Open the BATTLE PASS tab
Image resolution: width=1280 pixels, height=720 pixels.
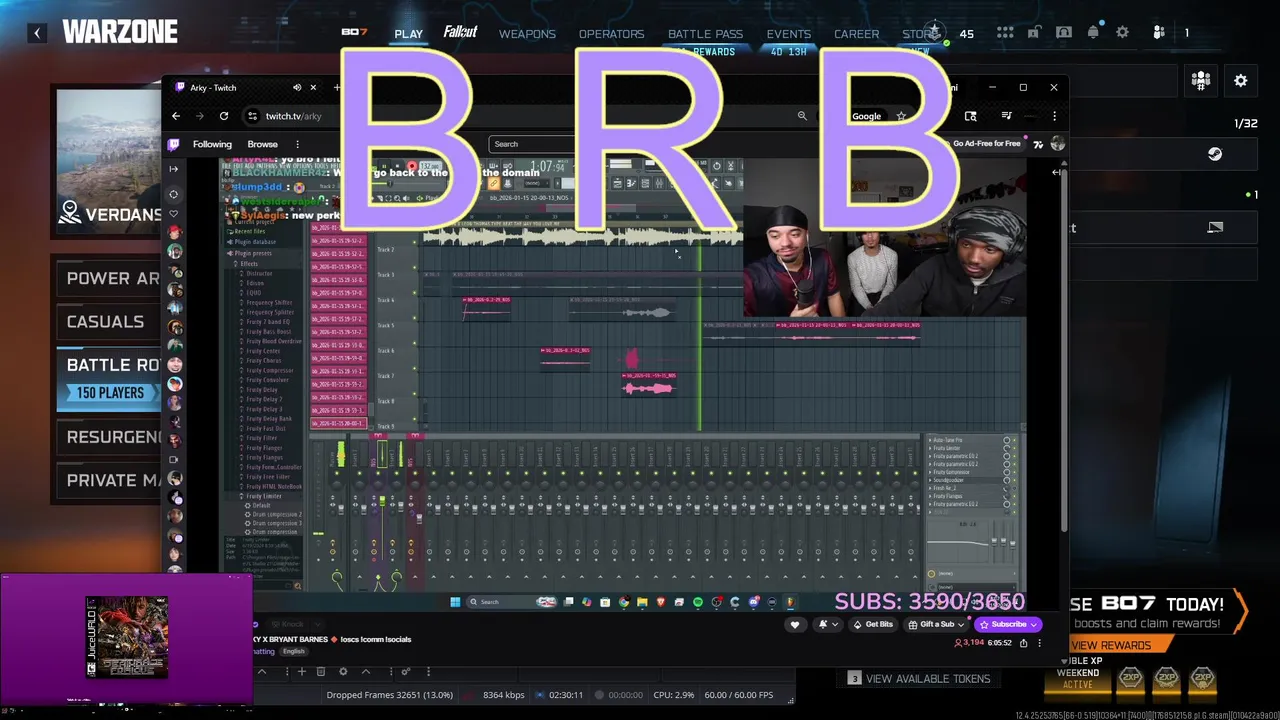coord(705,34)
